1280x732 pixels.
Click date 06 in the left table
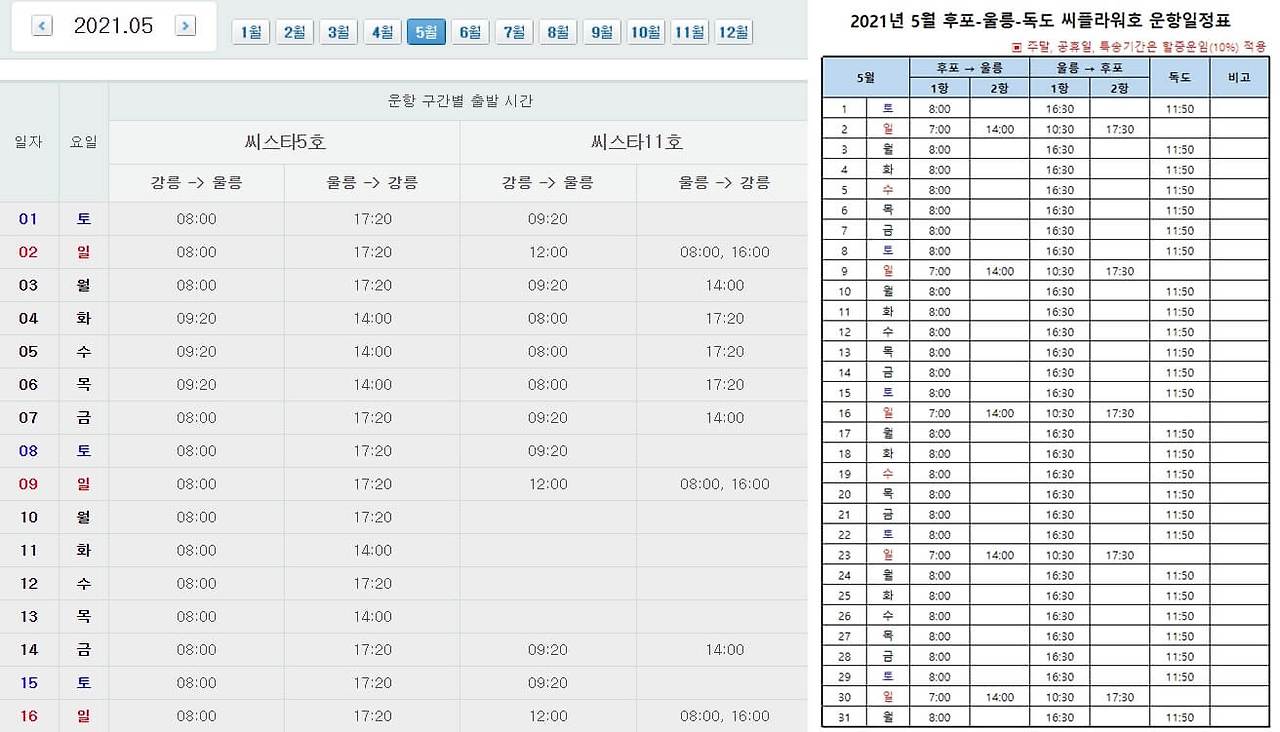tap(28, 384)
